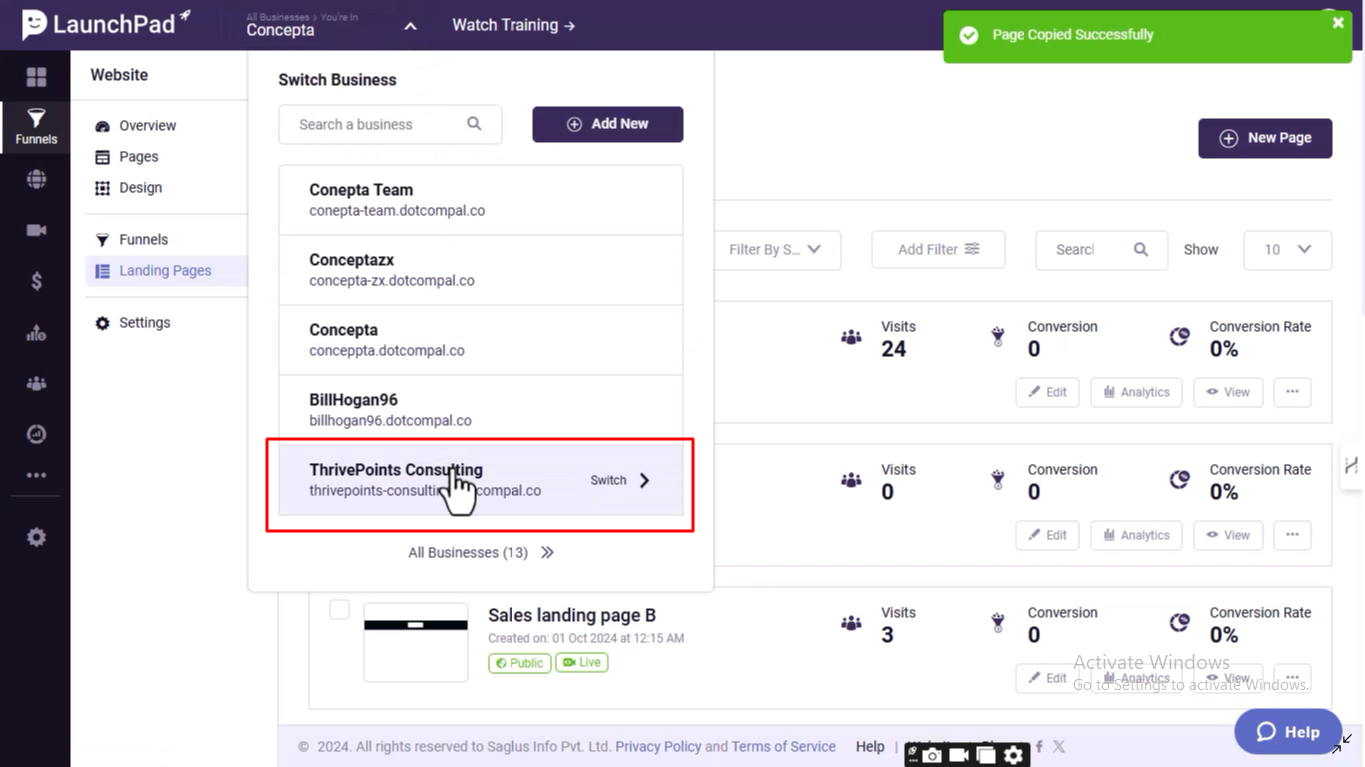
Task: Tick the checkbox for Sales landing page B
Action: click(339, 609)
